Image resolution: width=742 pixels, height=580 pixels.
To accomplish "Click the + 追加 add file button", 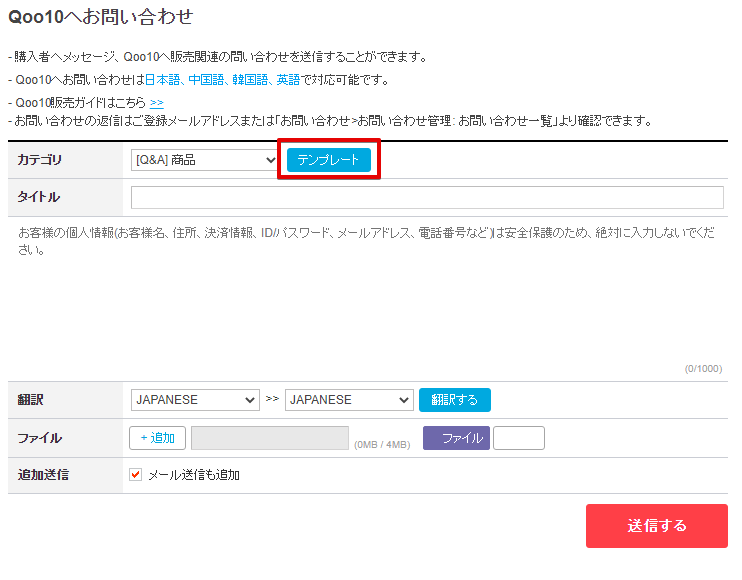I will pyautogui.click(x=157, y=438).
